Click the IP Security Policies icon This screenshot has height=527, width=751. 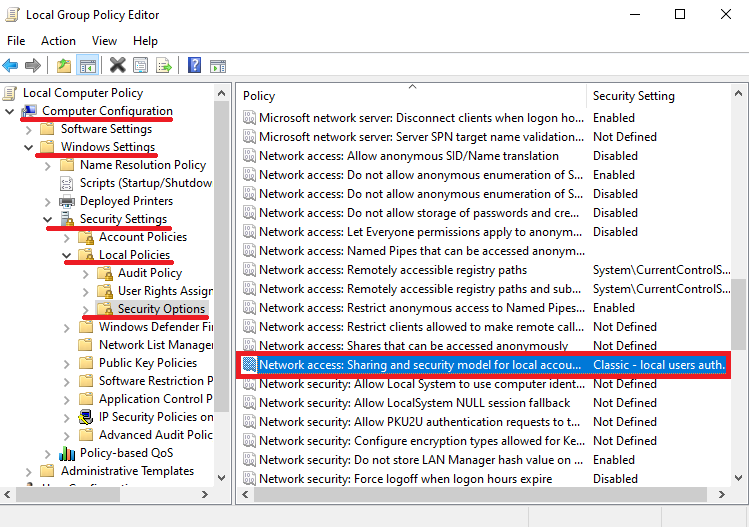(x=85, y=417)
